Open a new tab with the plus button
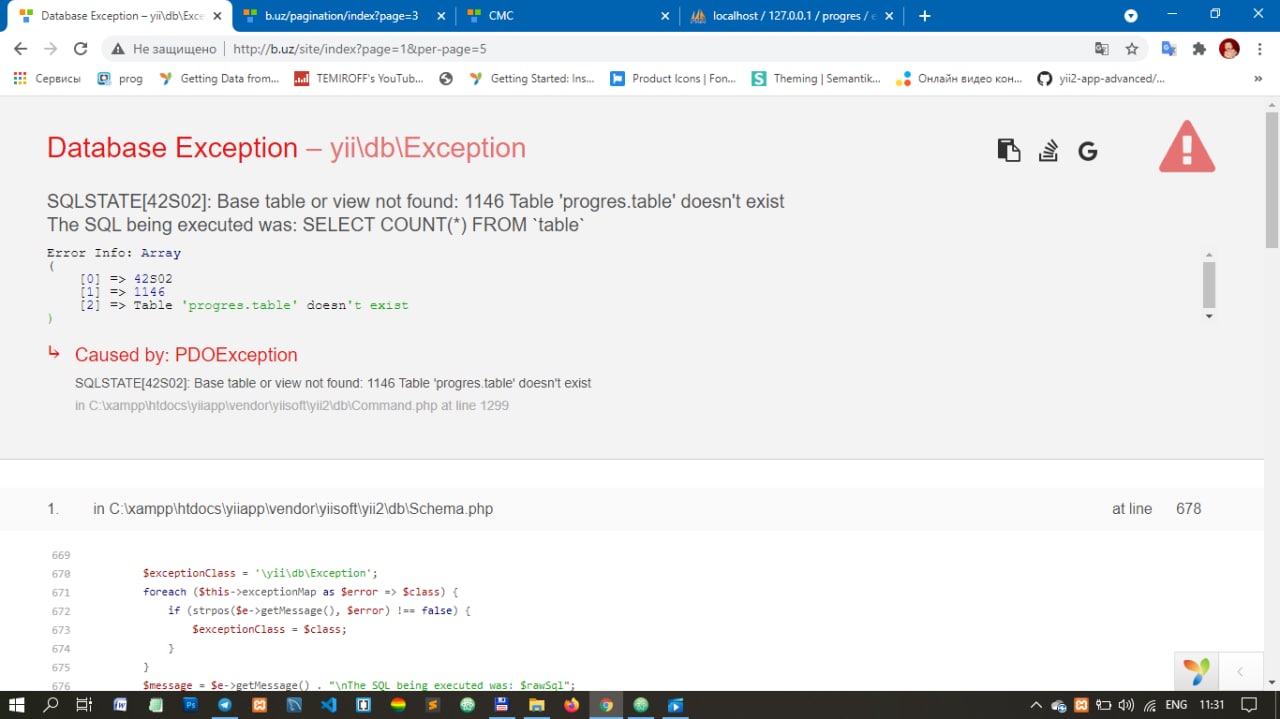This screenshot has height=719, width=1280. (x=924, y=16)
